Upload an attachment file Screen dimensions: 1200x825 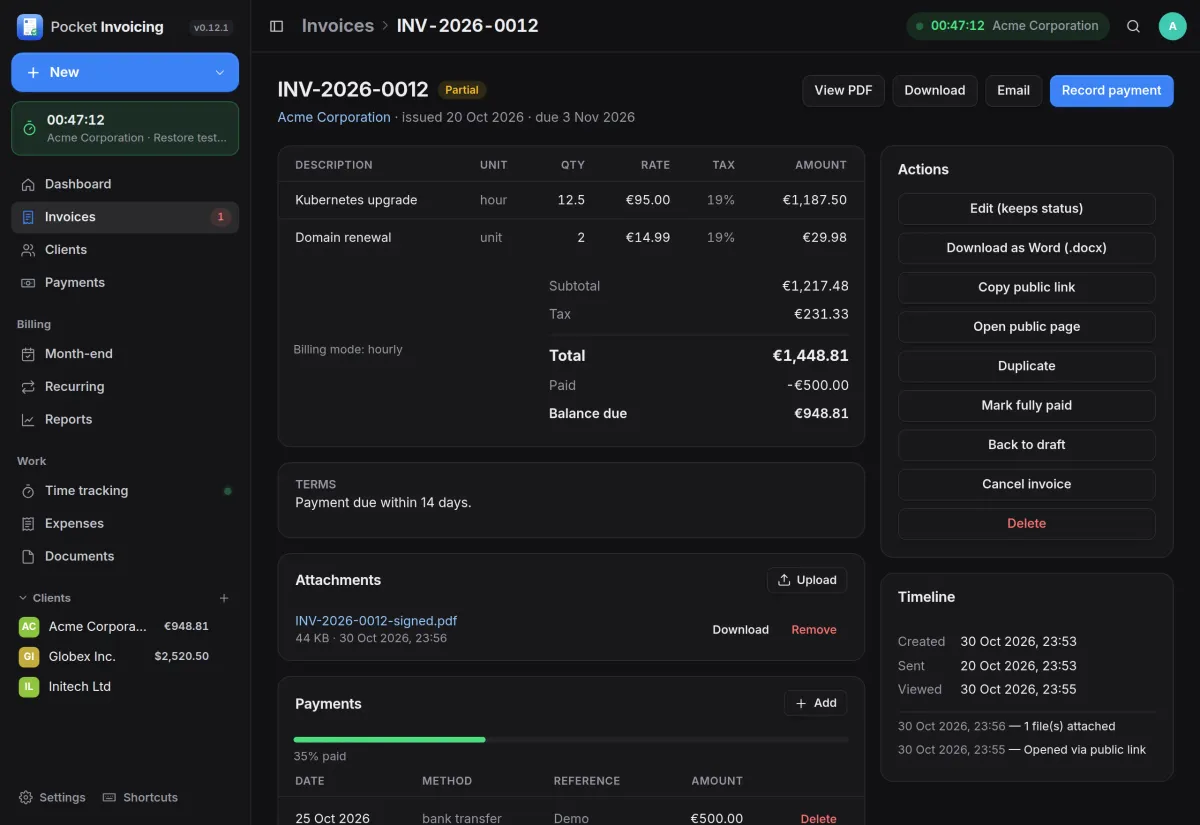(x=807, y=580)
